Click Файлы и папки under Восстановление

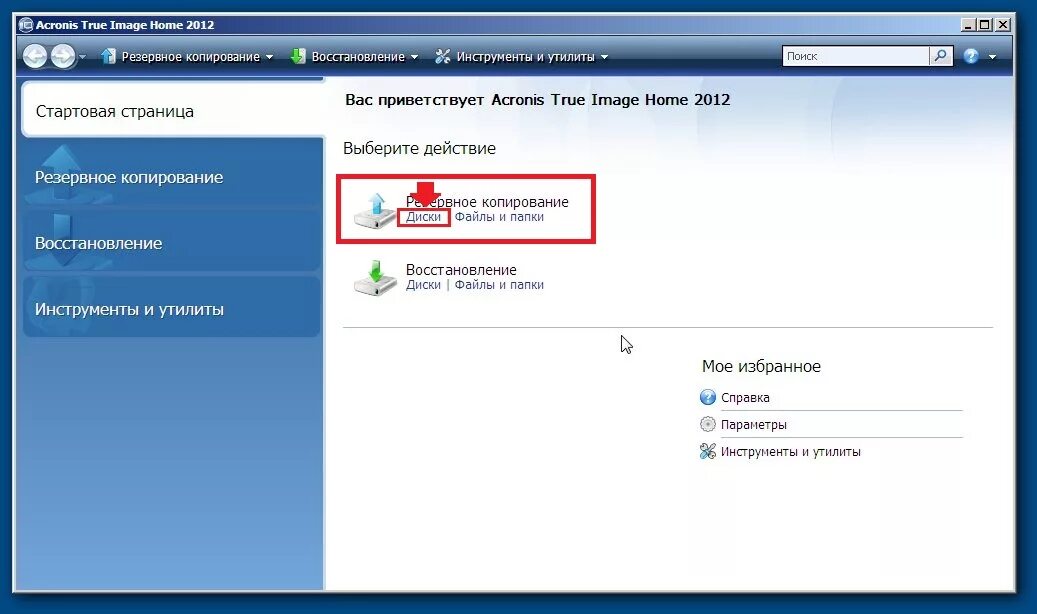pyautogui.click(x=499, y=285)
